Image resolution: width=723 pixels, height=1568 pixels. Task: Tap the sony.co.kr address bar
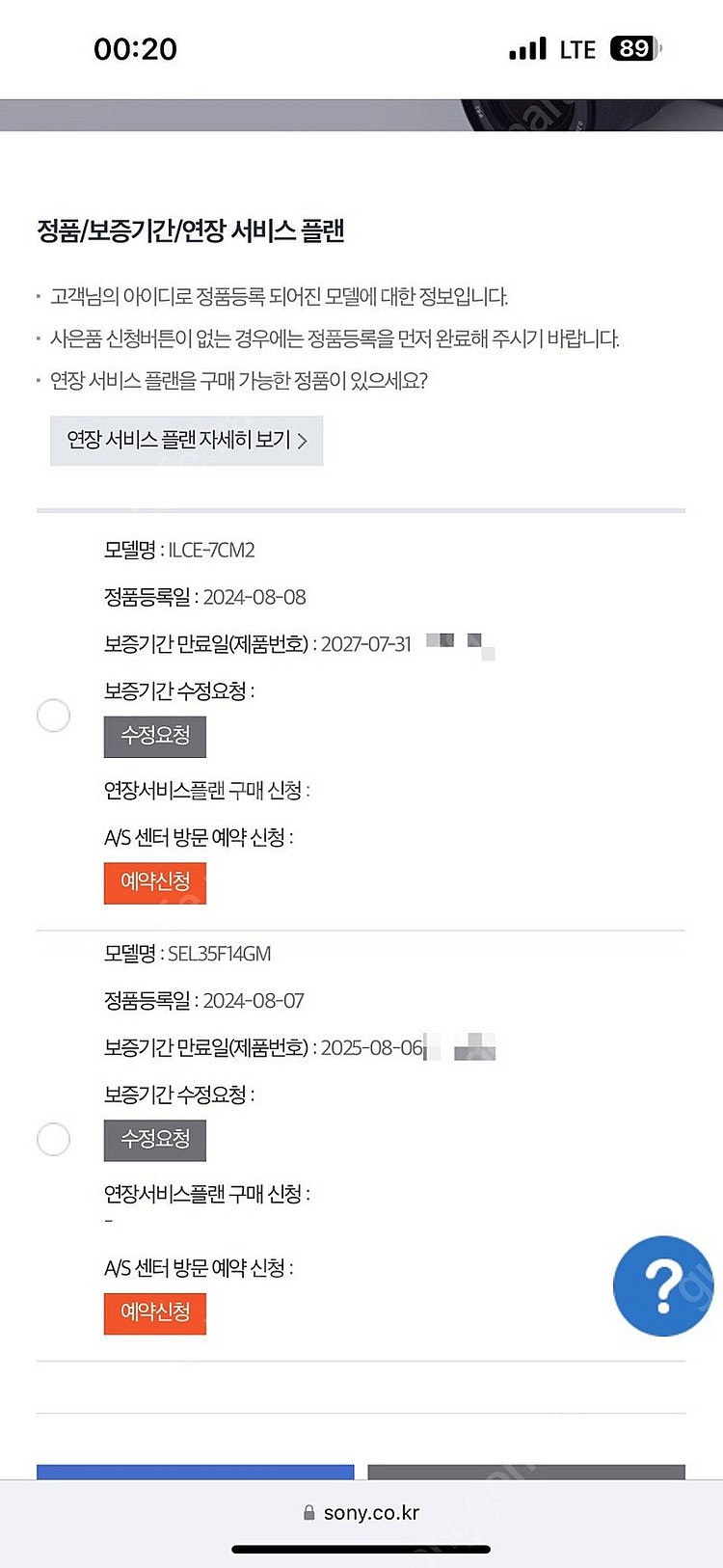point(361,1512)
